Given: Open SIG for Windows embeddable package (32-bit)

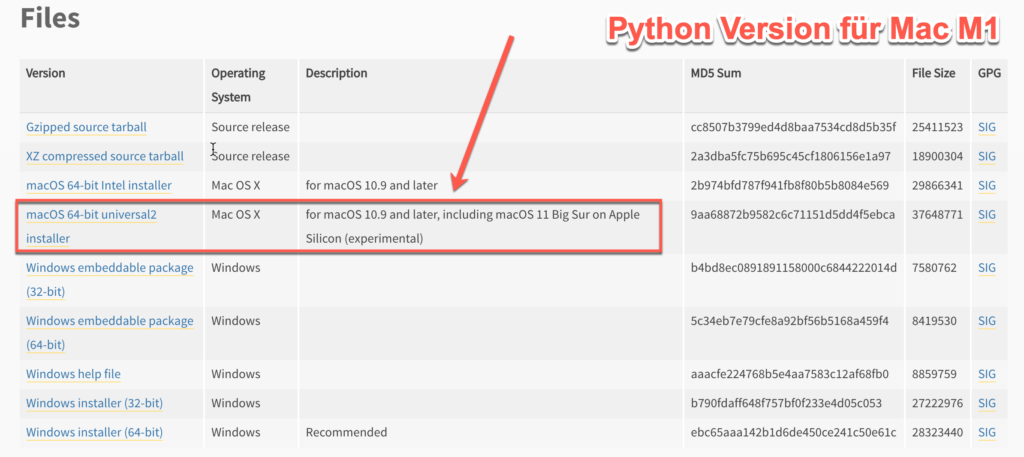Looking at the screenshot, I should tap(987, 268).
